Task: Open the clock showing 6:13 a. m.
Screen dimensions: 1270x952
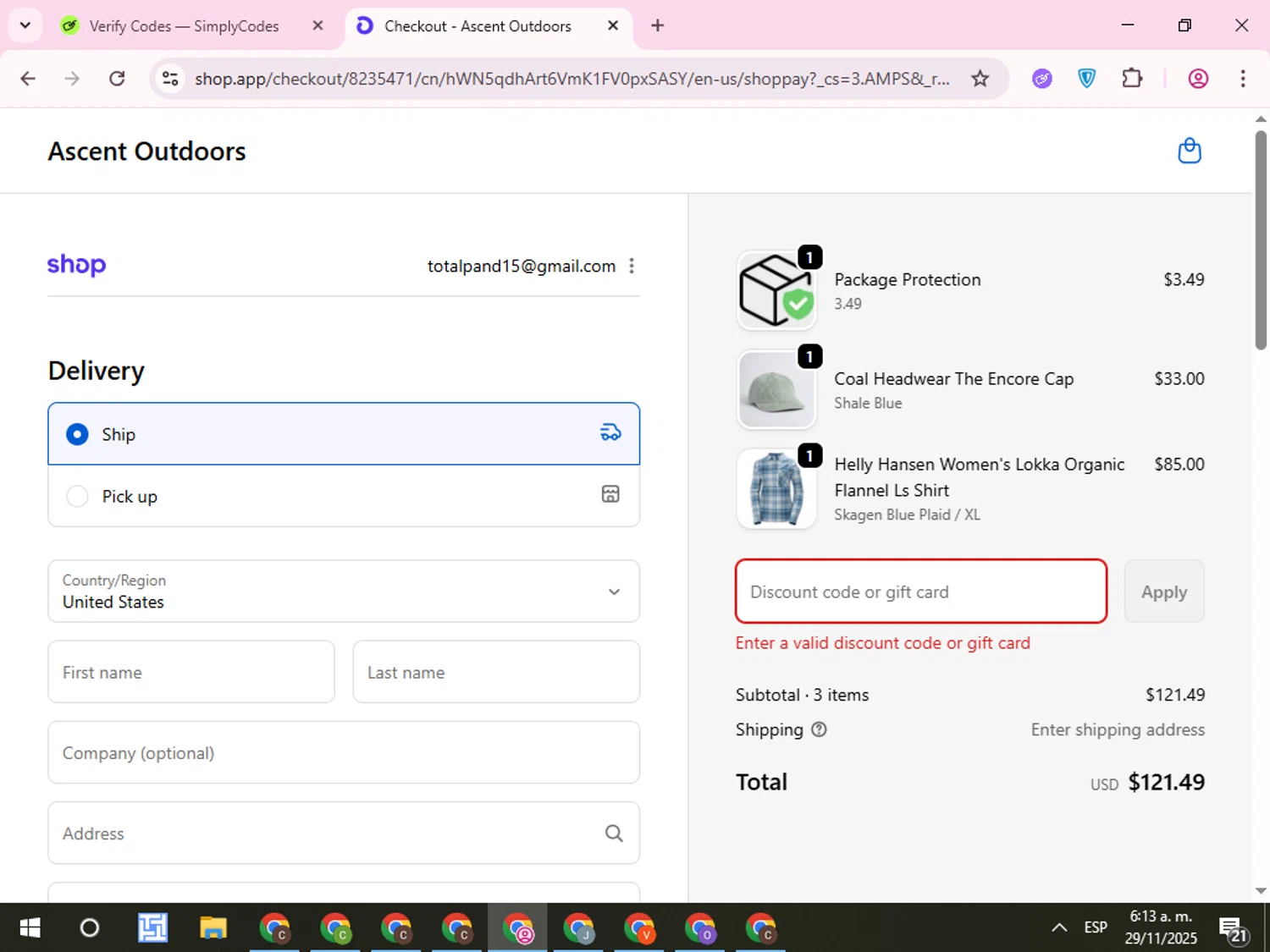Action: click(x=1161, y=927)
